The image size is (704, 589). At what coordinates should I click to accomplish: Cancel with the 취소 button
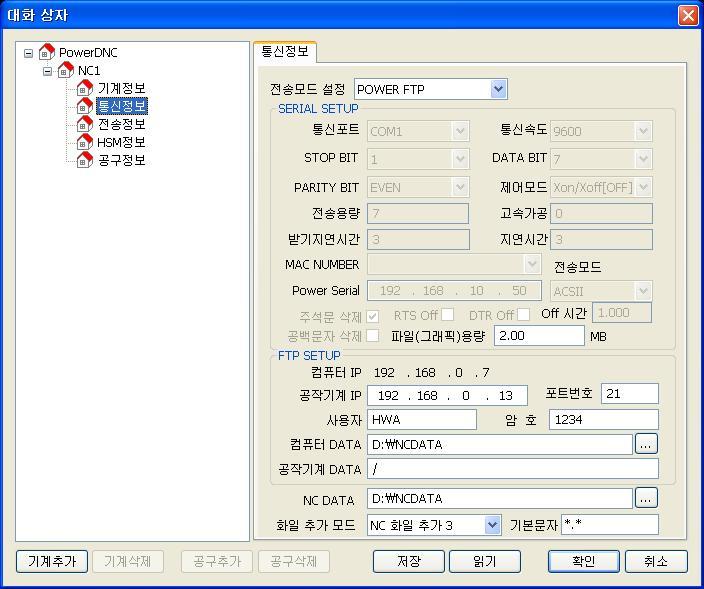pyautogui.click(x=656, y=561)
